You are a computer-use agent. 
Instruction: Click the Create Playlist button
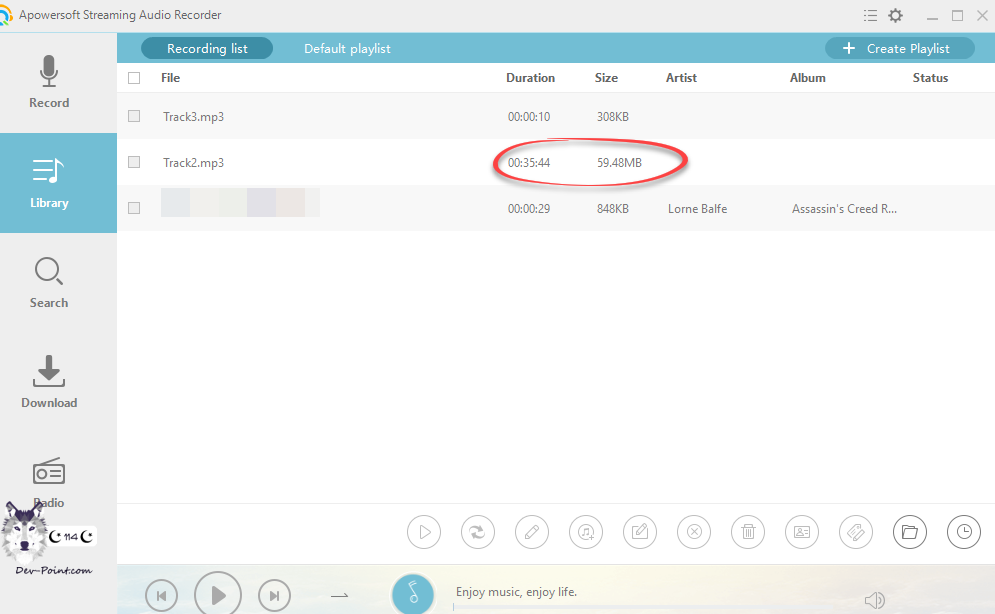pyautogui.click(x=900, y=48)
